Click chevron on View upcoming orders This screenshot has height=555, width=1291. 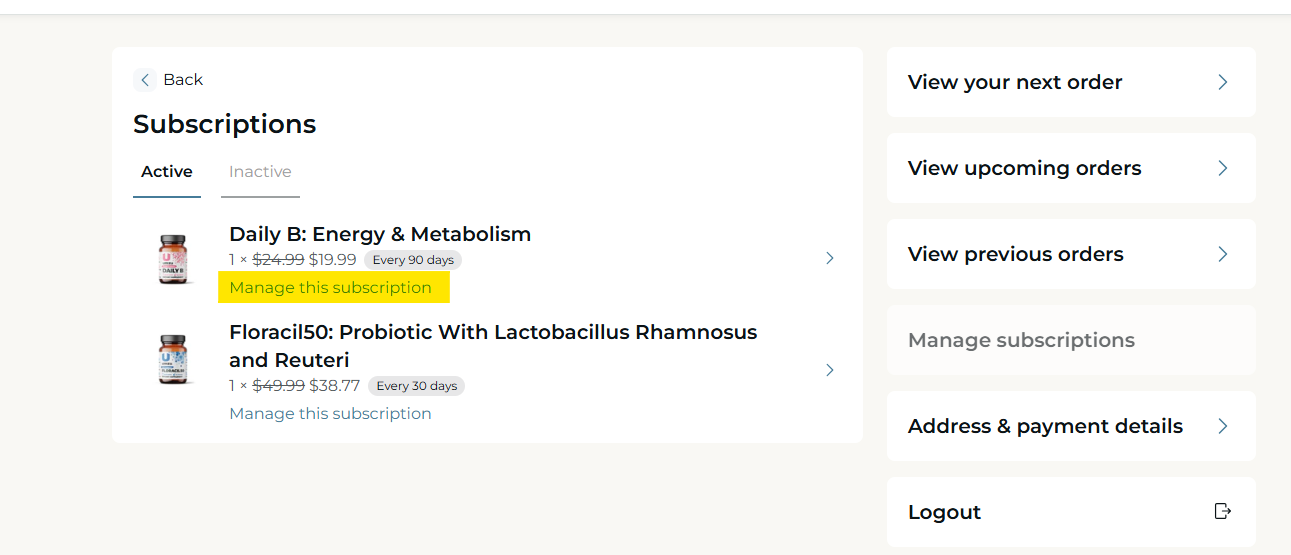coord(1222,168)
